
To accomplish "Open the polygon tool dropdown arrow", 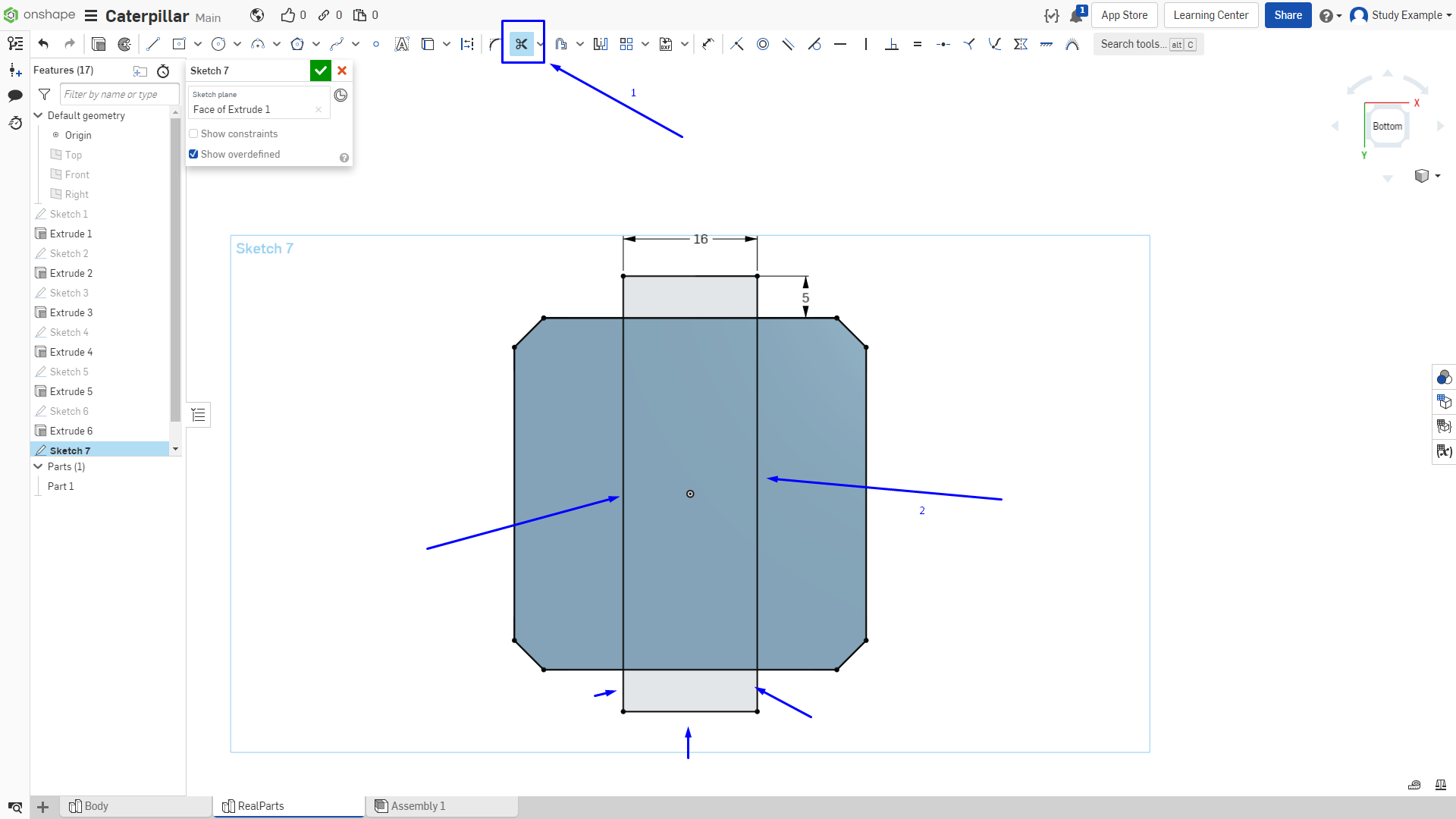I will click(x=316, y=44).
